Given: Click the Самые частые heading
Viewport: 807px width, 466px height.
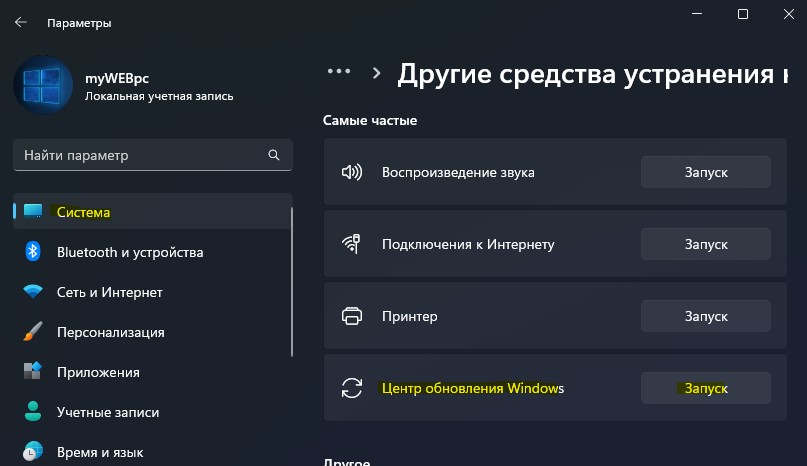Looking at the screenshot, I should [x=370, y=120].
